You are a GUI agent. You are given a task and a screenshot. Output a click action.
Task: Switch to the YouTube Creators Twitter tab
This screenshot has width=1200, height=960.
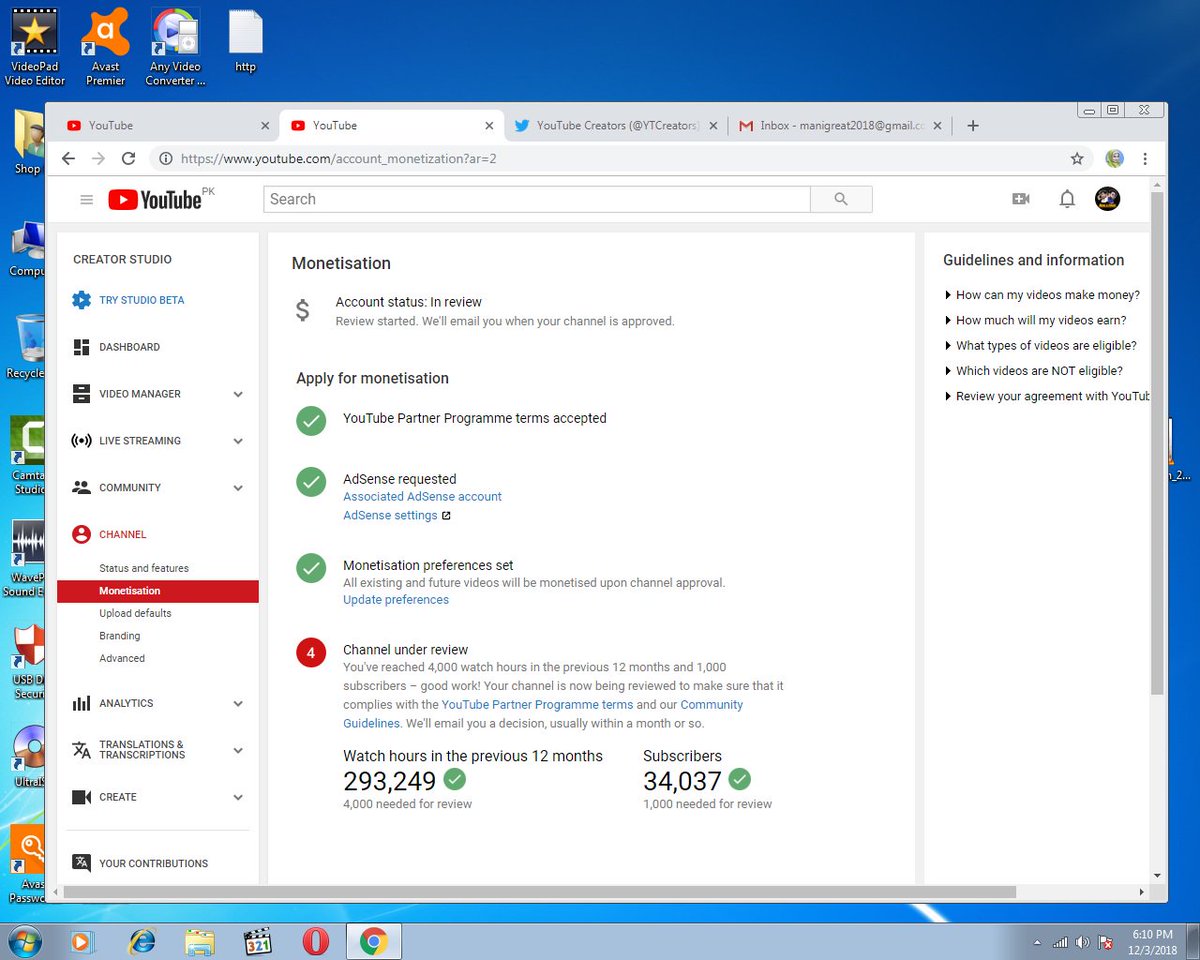(x=615, y=126)
